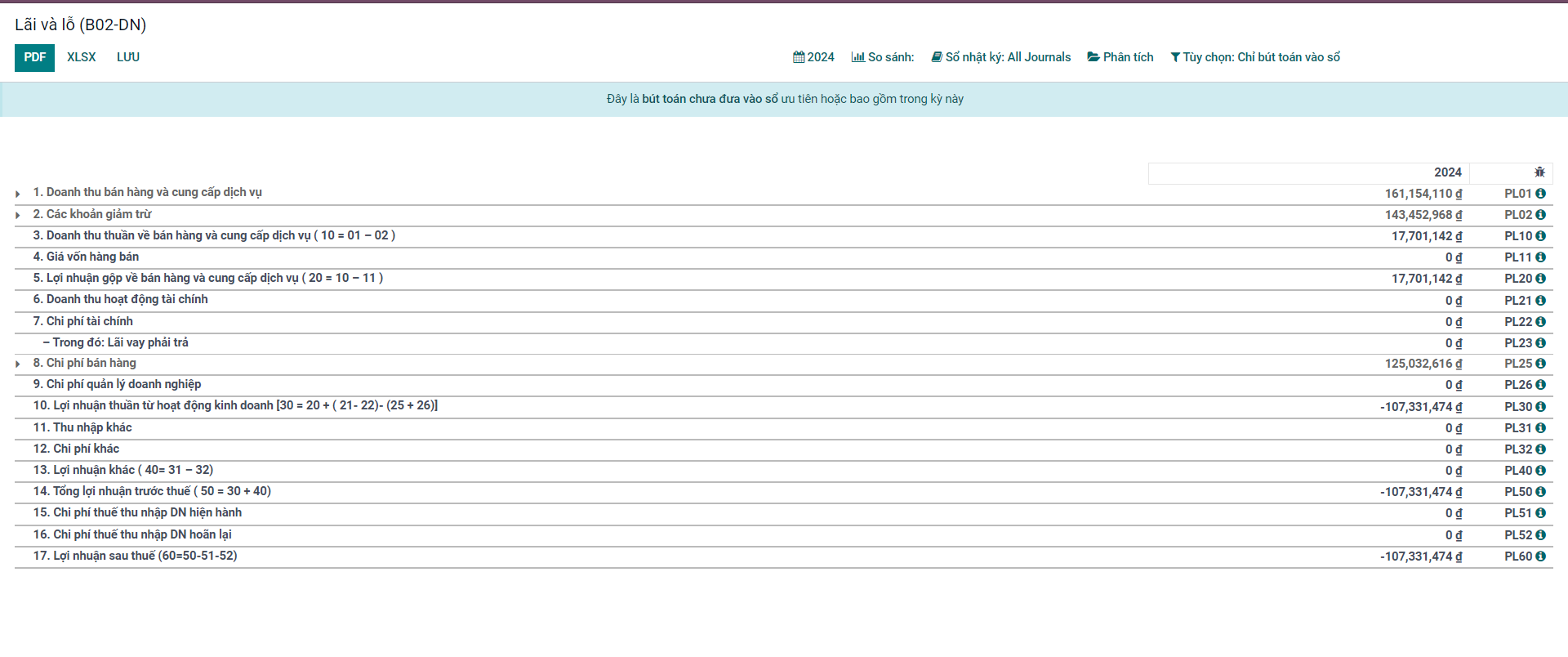The height and width of the screenshot is (657, 1568).
Task: Click info icon next to PL25
Action: click(1540, 364)
